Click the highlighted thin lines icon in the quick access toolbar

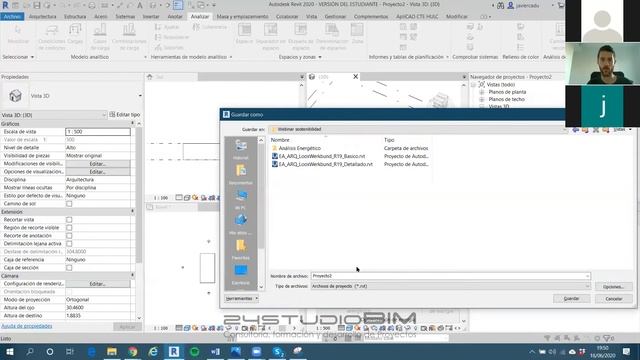[178, 5]
